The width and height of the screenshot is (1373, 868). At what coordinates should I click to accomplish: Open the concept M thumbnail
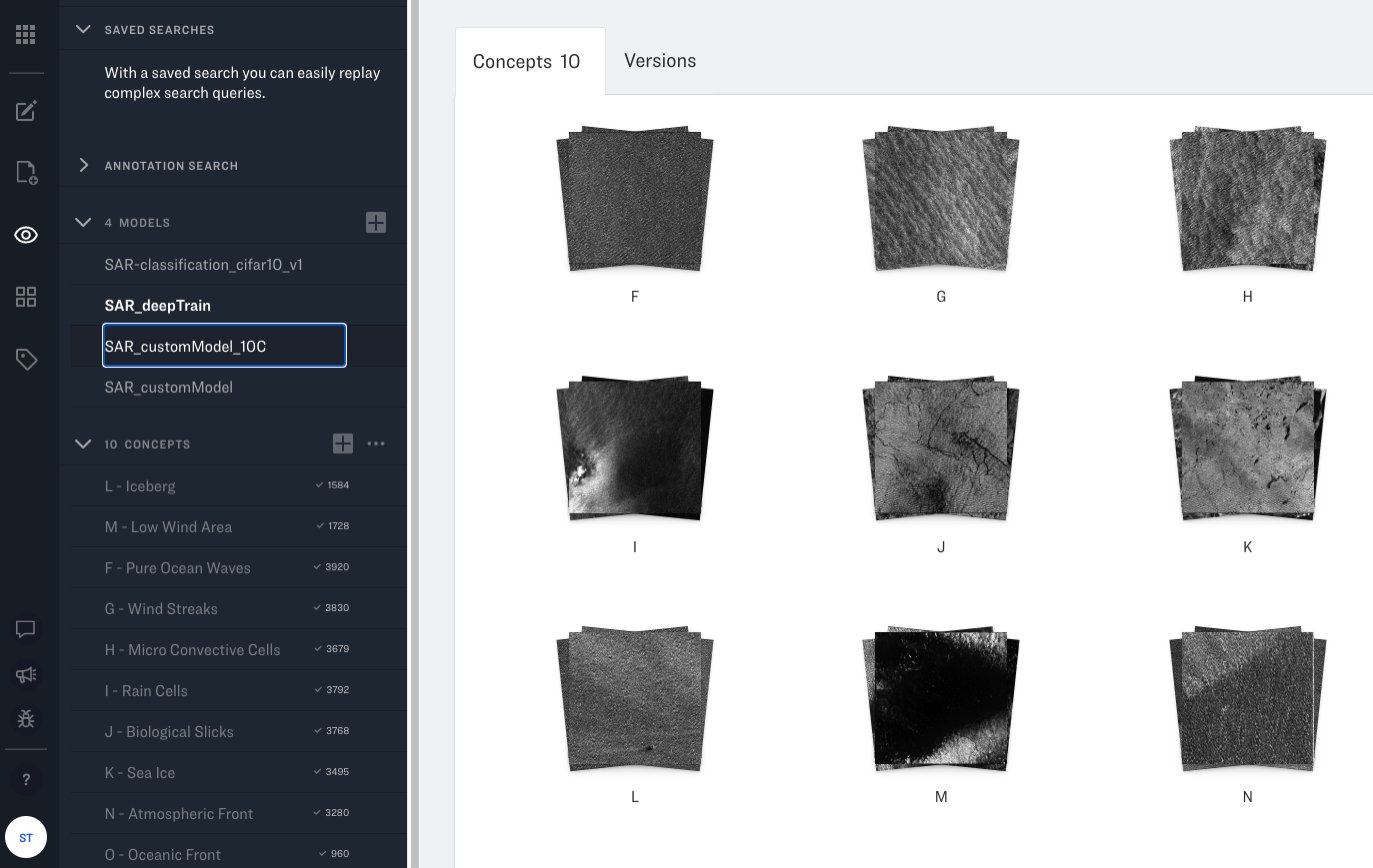coord(940,700)
